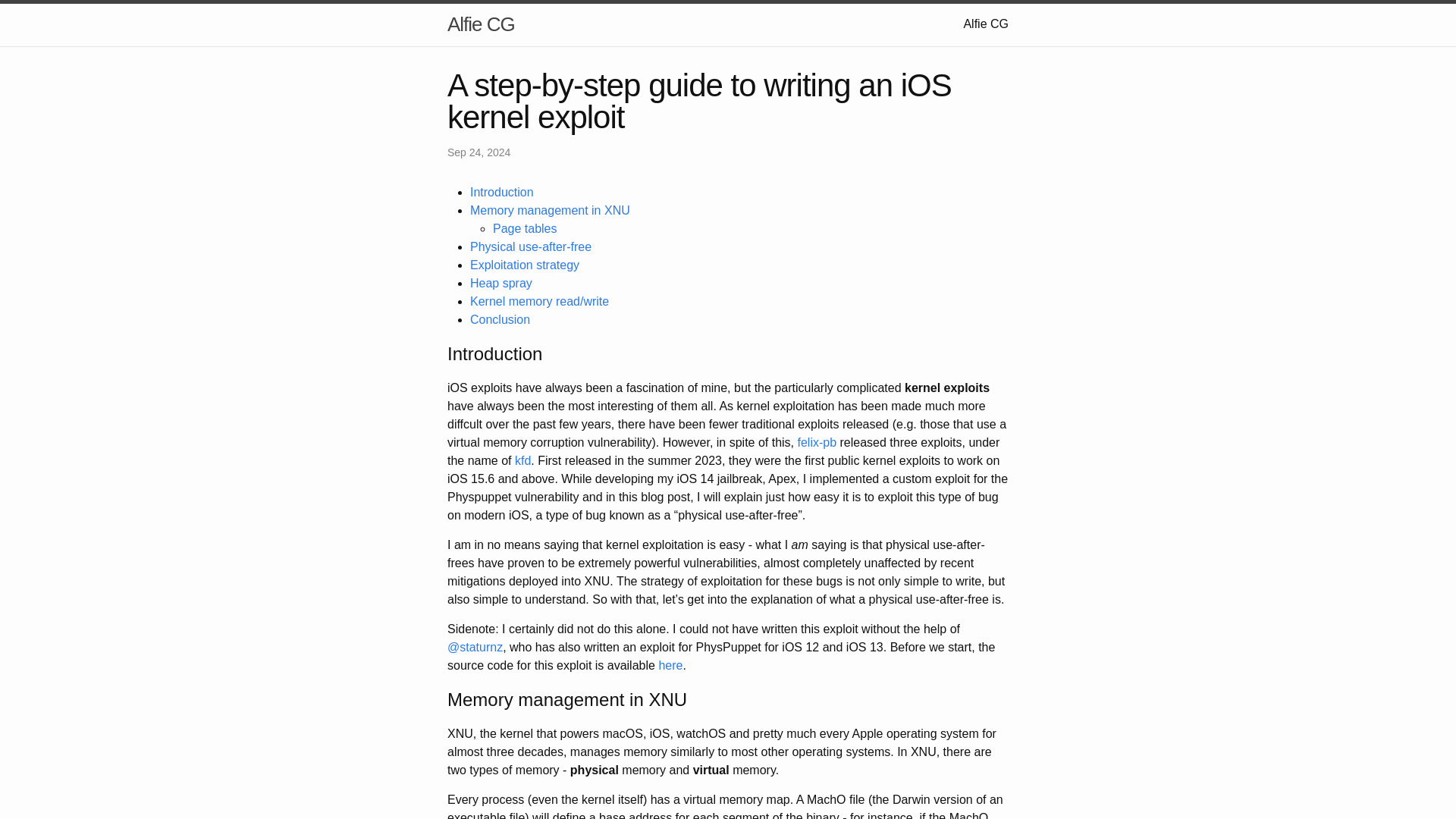Navigate to Physical use-after-free section
1456x819 pixels.
531,246
